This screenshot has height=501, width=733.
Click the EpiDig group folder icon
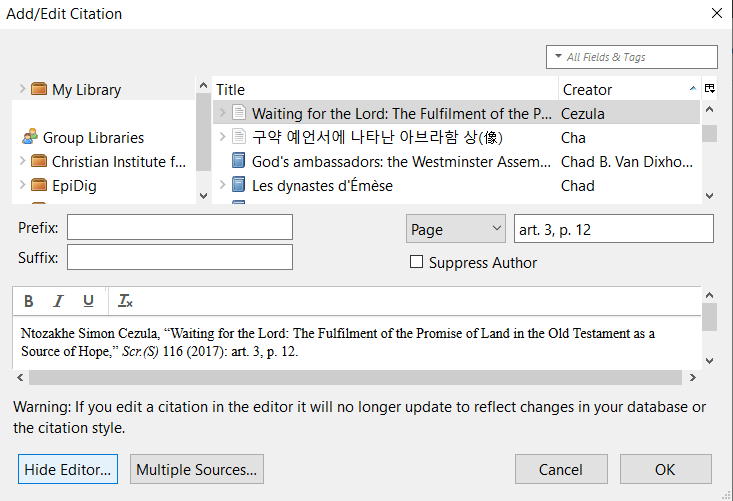(x=39, y=185)
